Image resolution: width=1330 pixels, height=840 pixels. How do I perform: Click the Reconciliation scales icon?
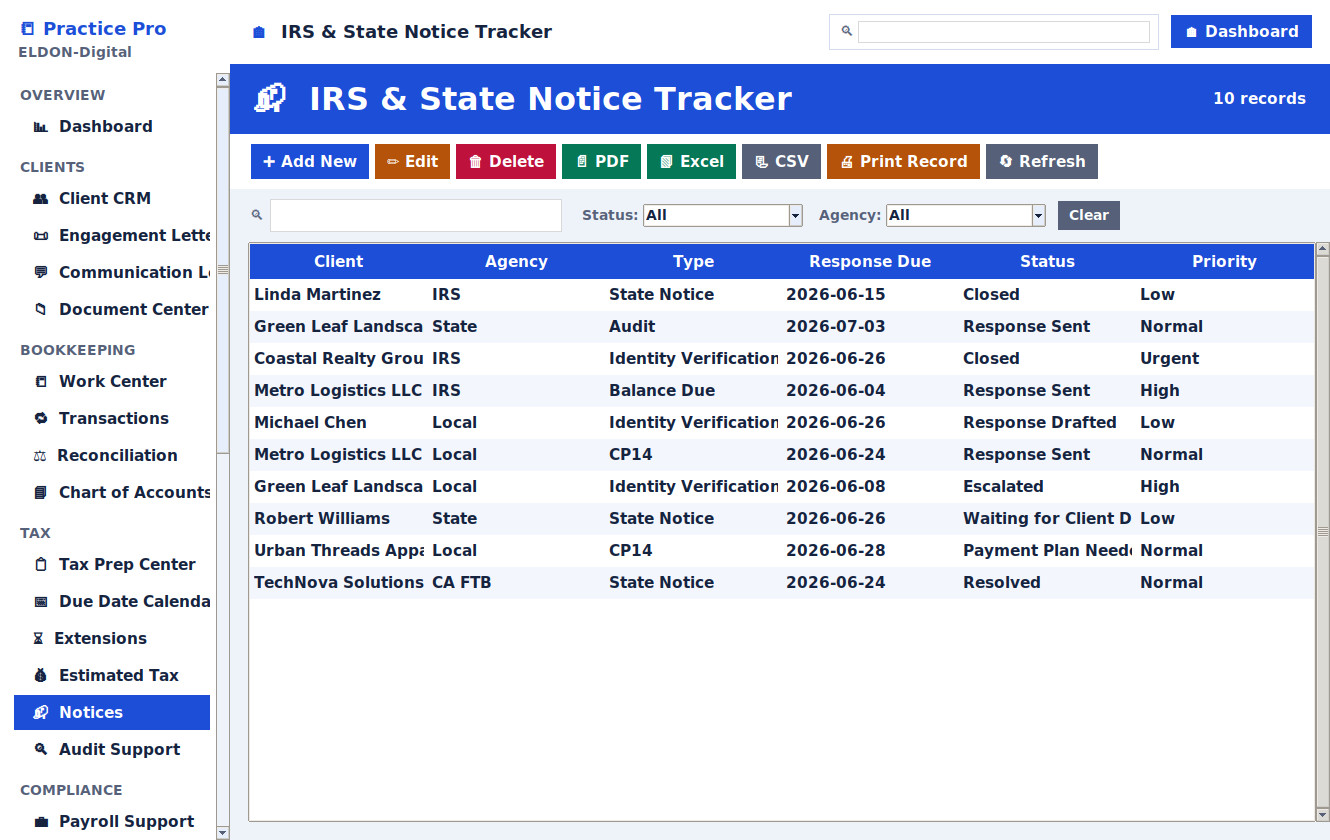(40, 456)
